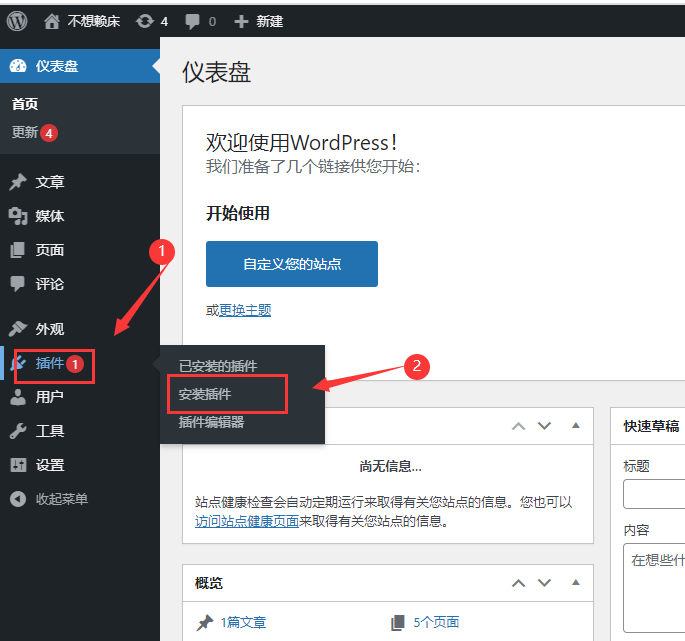Select 安装插件 in flyout
The height and width of the screenshot is (641, 685).
tap(204, 394)
